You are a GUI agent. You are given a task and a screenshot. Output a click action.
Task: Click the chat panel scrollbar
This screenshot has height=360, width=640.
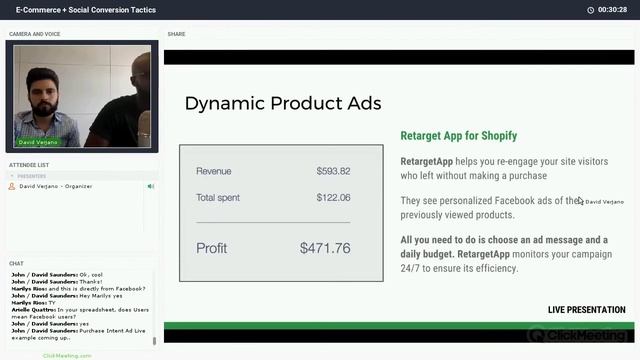(154, 341)
